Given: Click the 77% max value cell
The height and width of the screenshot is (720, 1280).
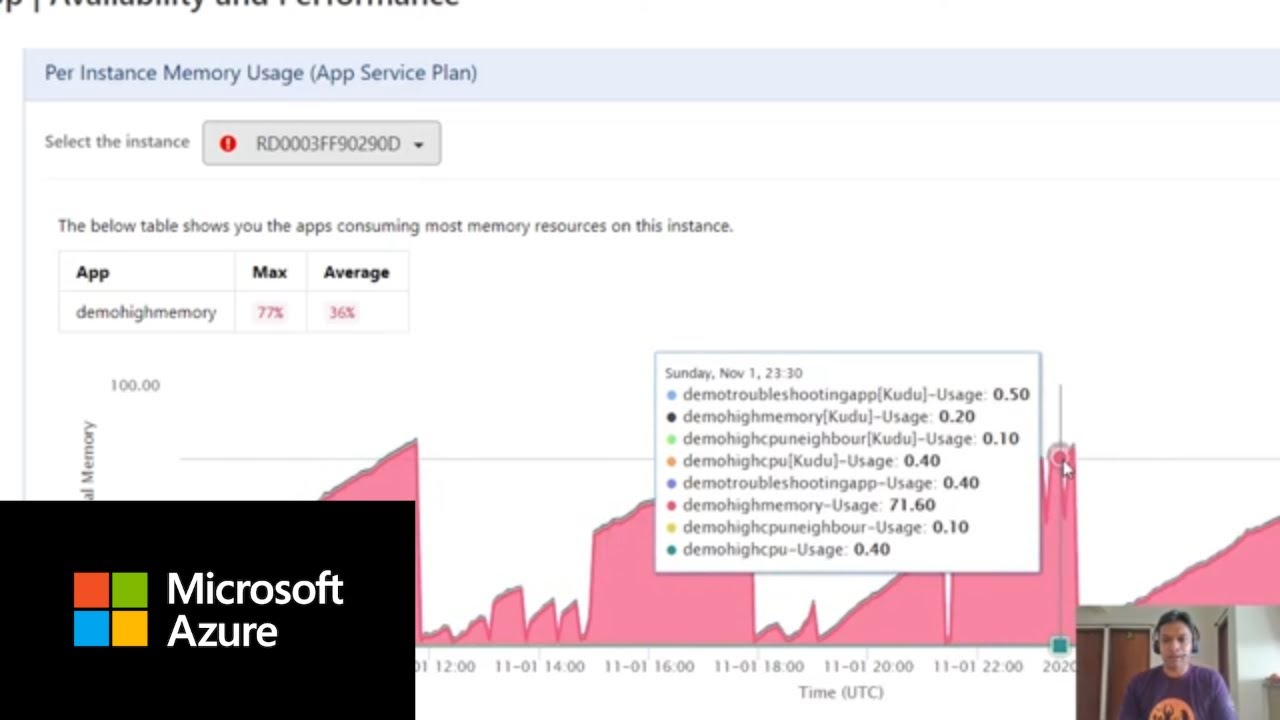Looking at the screenshot, I should point(270,312).
